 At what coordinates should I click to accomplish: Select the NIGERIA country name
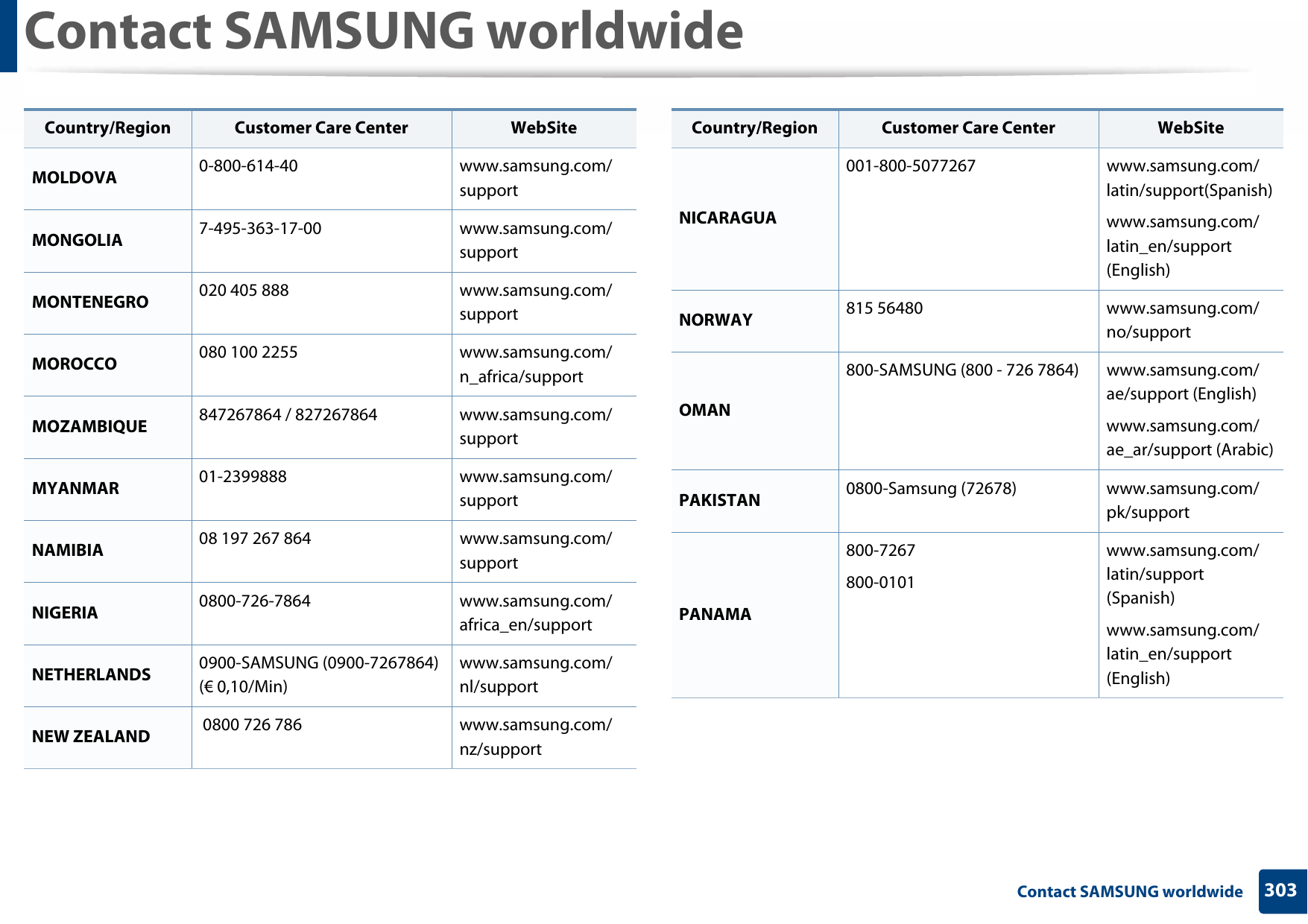[x=65, y=613]
